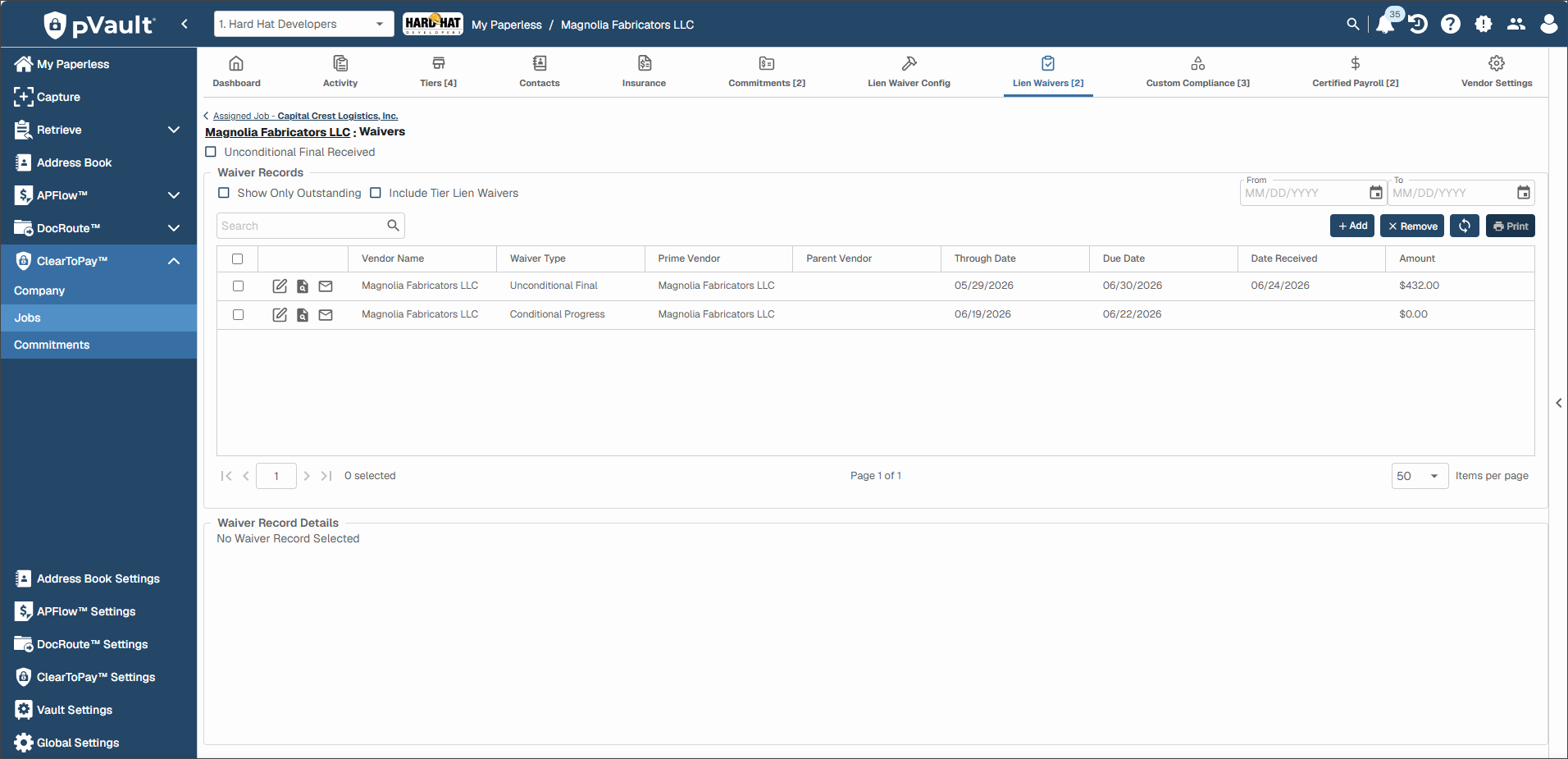Click the refresh waiver records button

pos(1465,226)
